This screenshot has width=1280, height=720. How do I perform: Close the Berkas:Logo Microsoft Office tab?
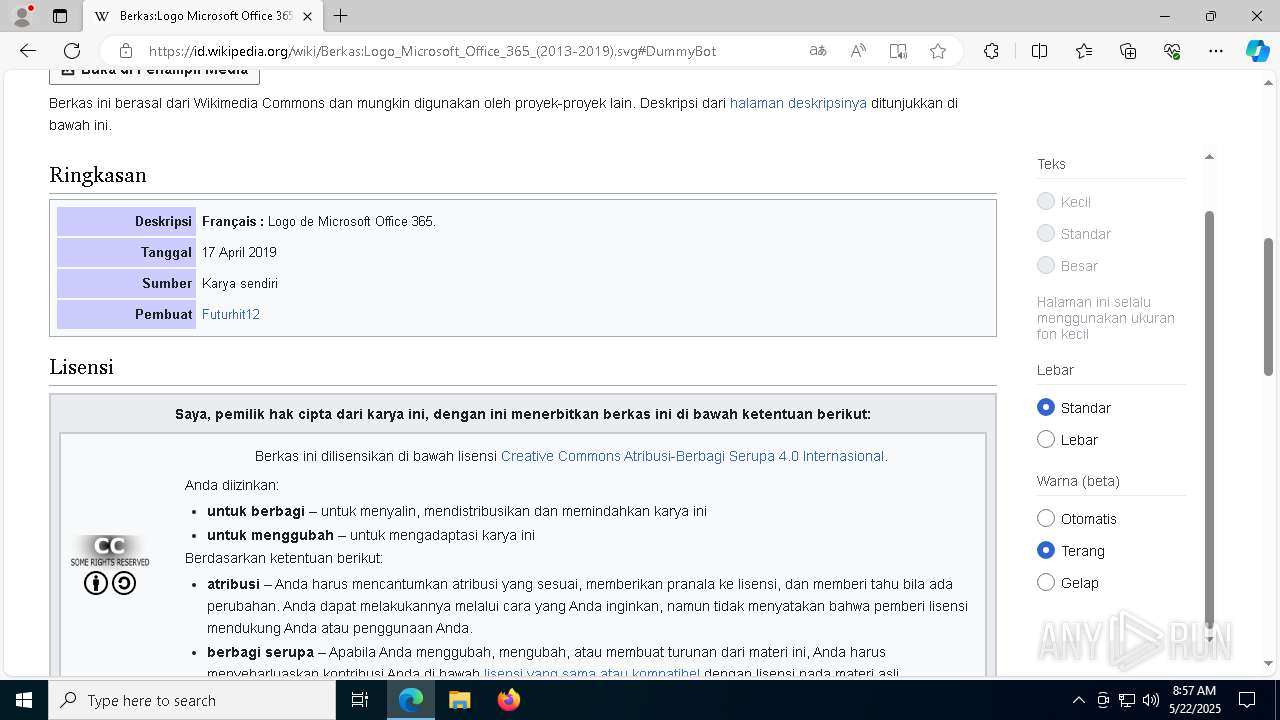point(307,16)
